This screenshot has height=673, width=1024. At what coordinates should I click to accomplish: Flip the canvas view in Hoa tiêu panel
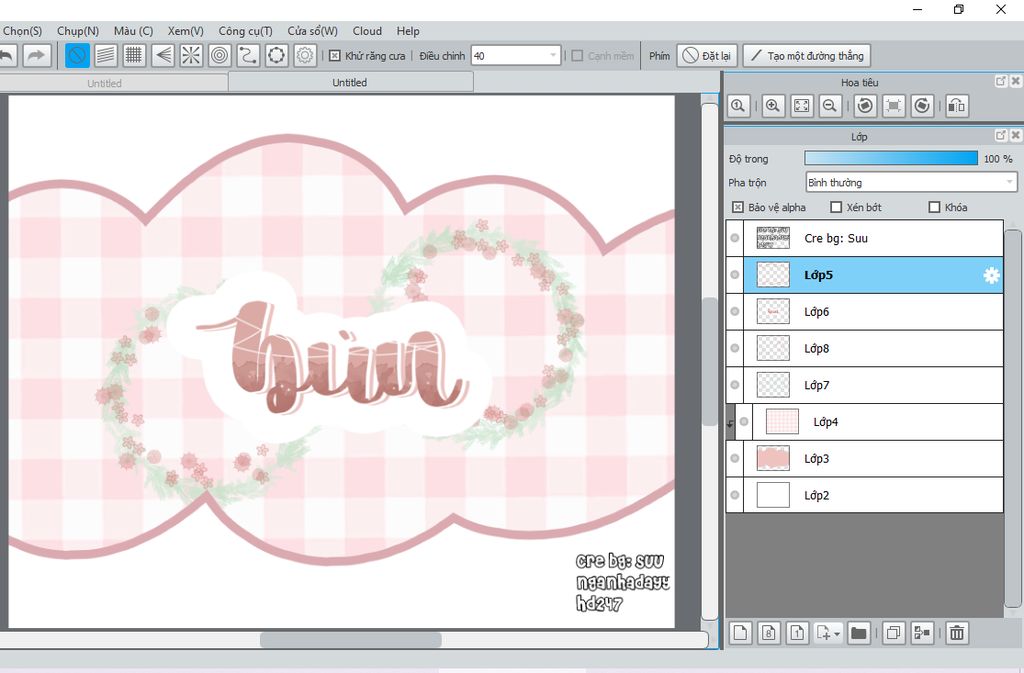pos(957,106)
